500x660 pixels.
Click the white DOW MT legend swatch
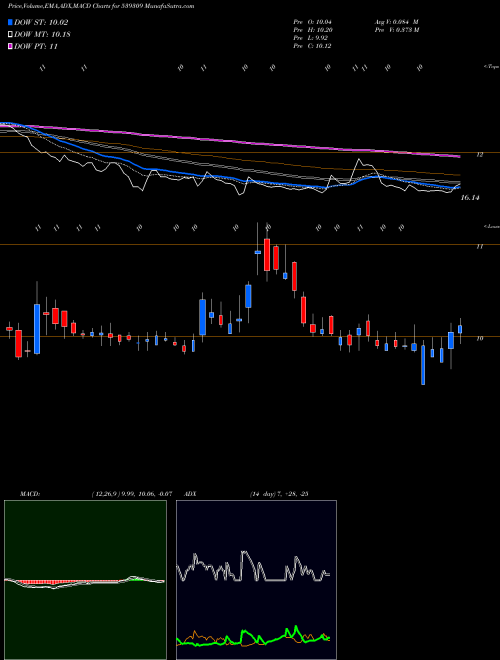click(x=10, y=35)
